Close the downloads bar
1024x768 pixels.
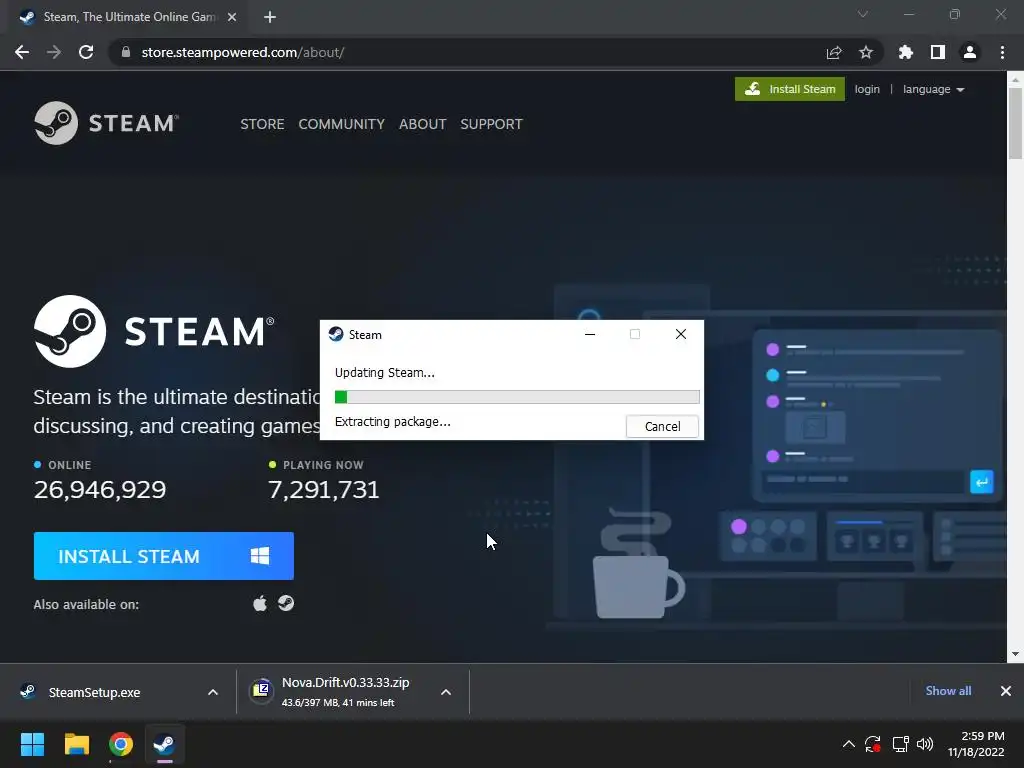(1006, 691)
